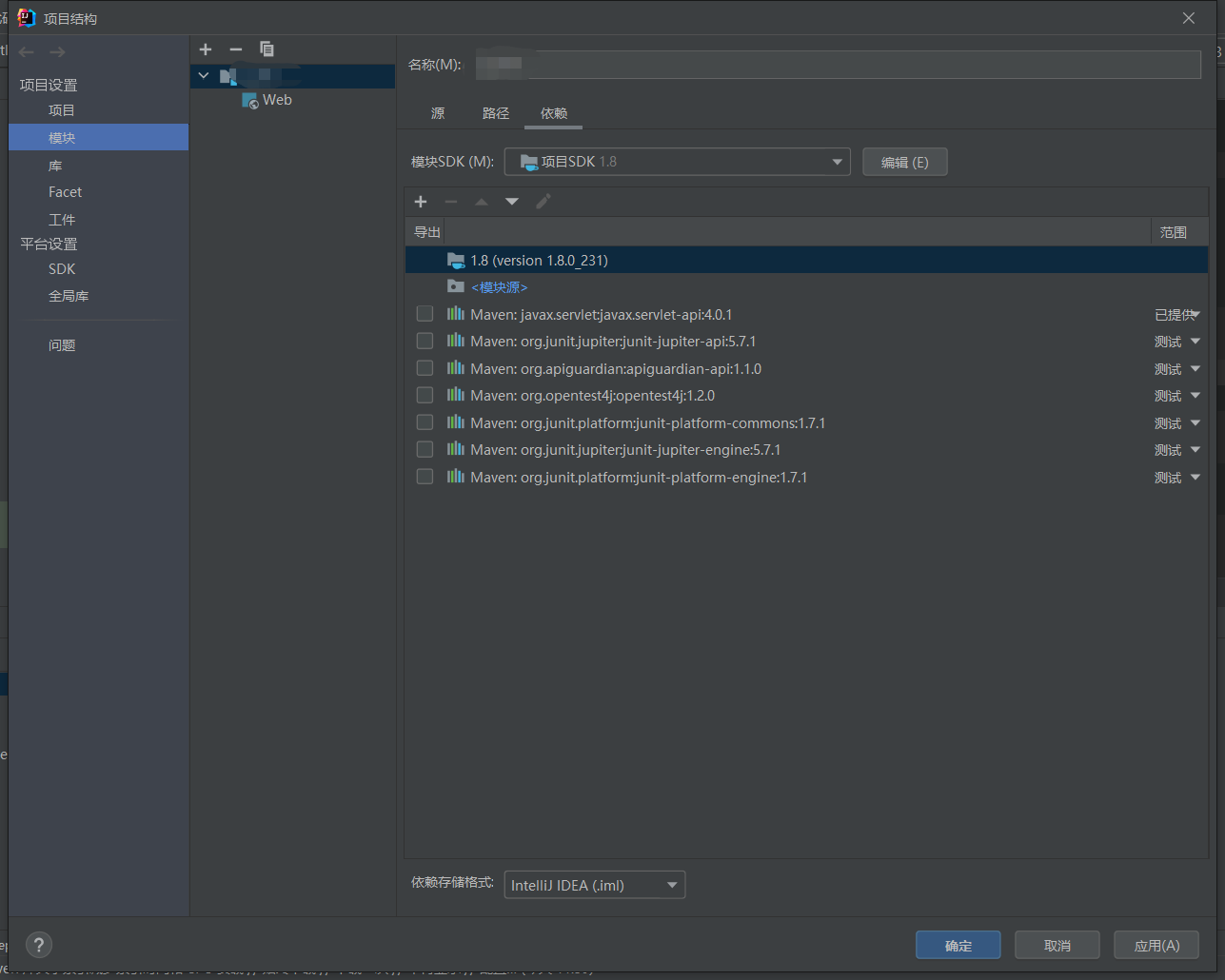The image size is (1225, 980).
Task: Copy the selected module
Action: click(x=267, y=49)
